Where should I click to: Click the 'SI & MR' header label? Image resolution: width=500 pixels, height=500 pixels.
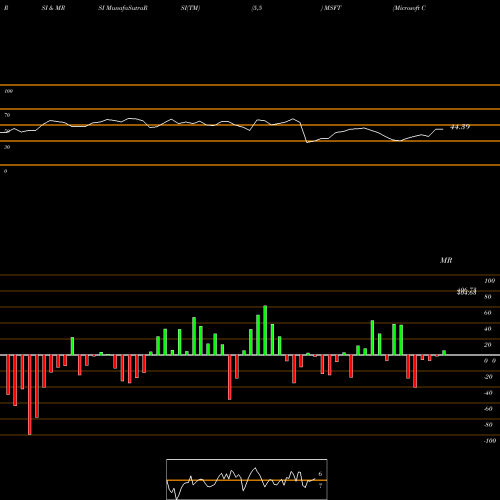(53, 8)
